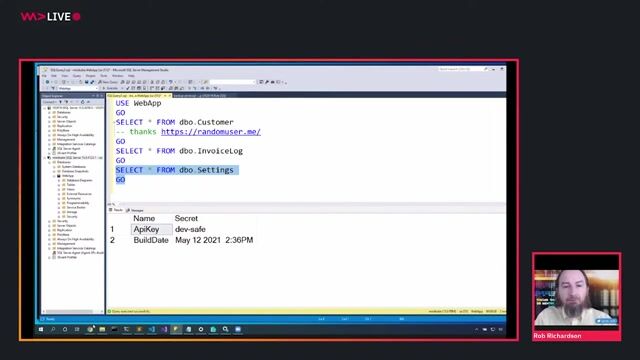The image size is (640, 360).
Task: Open the Connect dropdown in Object Explorer
Action: (50, 102)
